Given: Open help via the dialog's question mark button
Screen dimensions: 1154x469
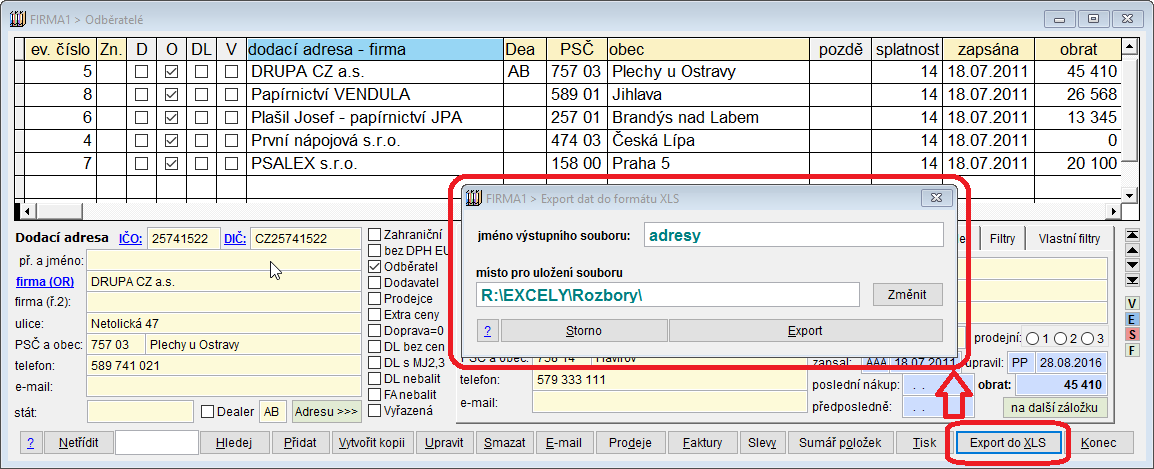Looking at the screenshot, I should point(488,331).
